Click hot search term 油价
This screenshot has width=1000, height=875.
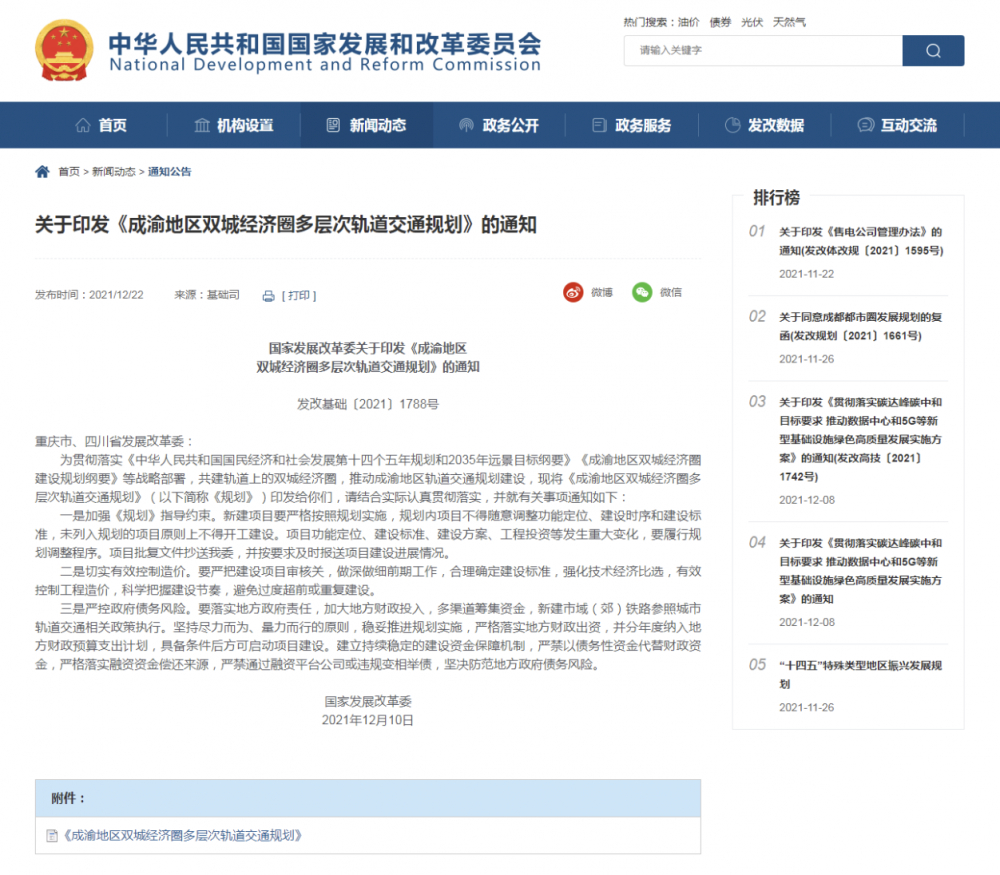(x=688, y=22)
